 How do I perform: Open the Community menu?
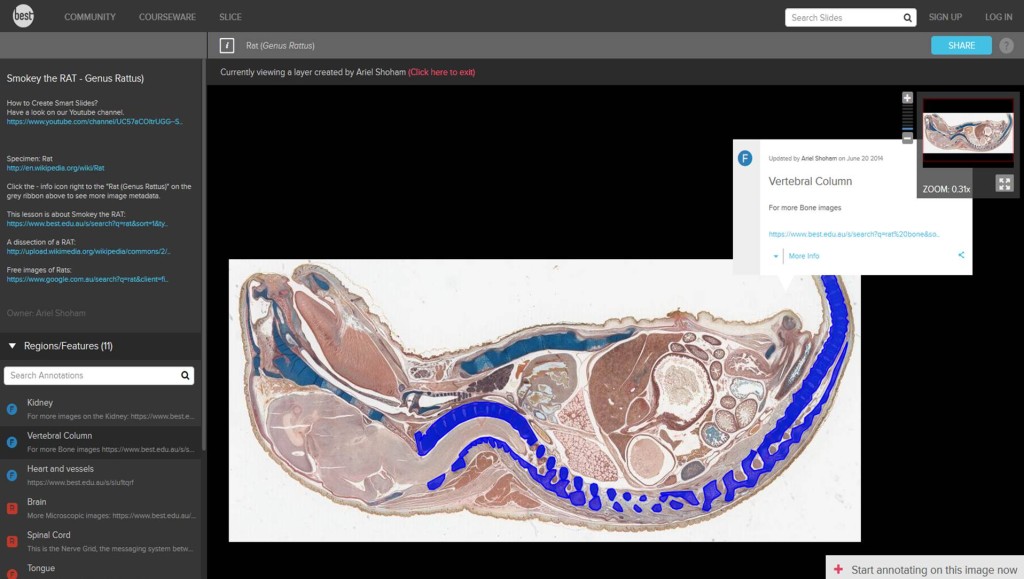coord(89,17)
